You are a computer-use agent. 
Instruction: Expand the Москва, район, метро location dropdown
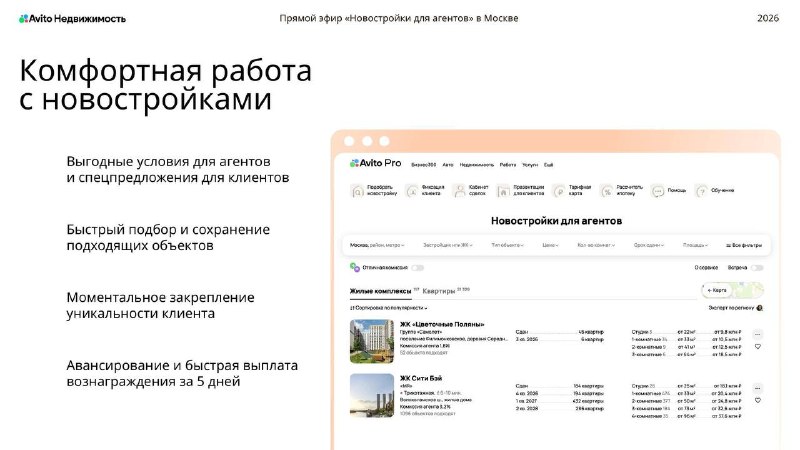coord(377,245)
